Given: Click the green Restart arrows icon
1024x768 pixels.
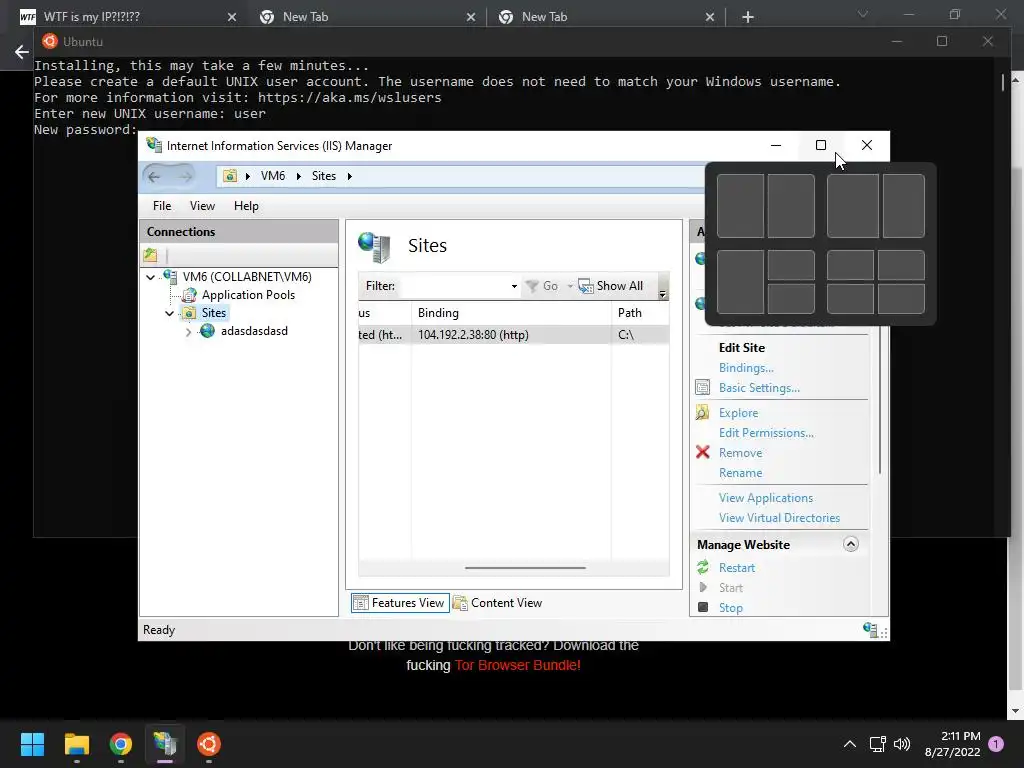Looking at the screenshot, I should coord(703,568).
